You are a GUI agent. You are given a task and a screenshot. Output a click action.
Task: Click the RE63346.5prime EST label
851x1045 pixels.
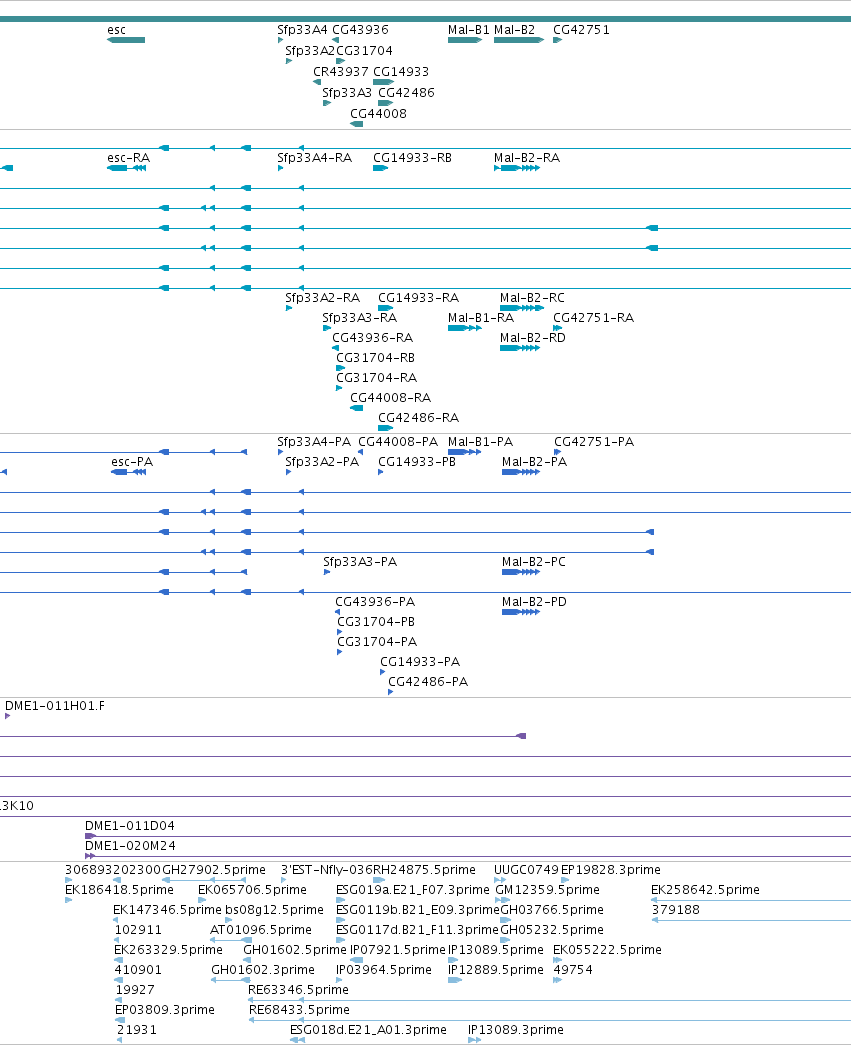point(298,989)
